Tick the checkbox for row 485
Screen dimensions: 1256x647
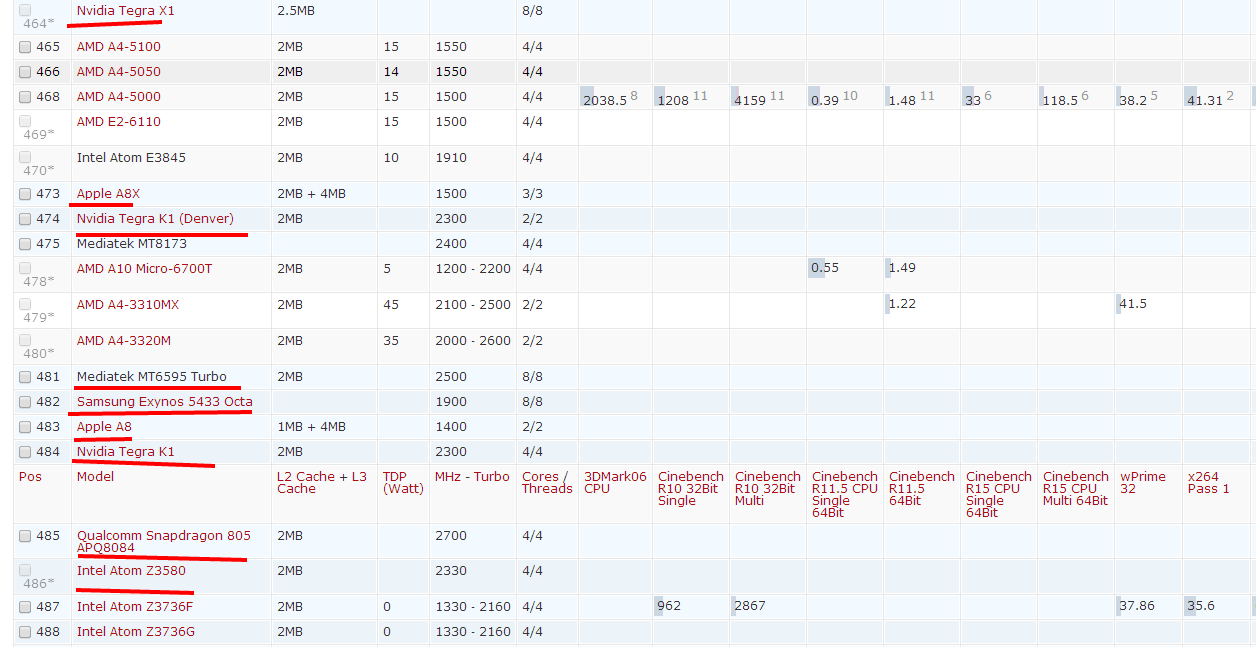coord(25,536)
